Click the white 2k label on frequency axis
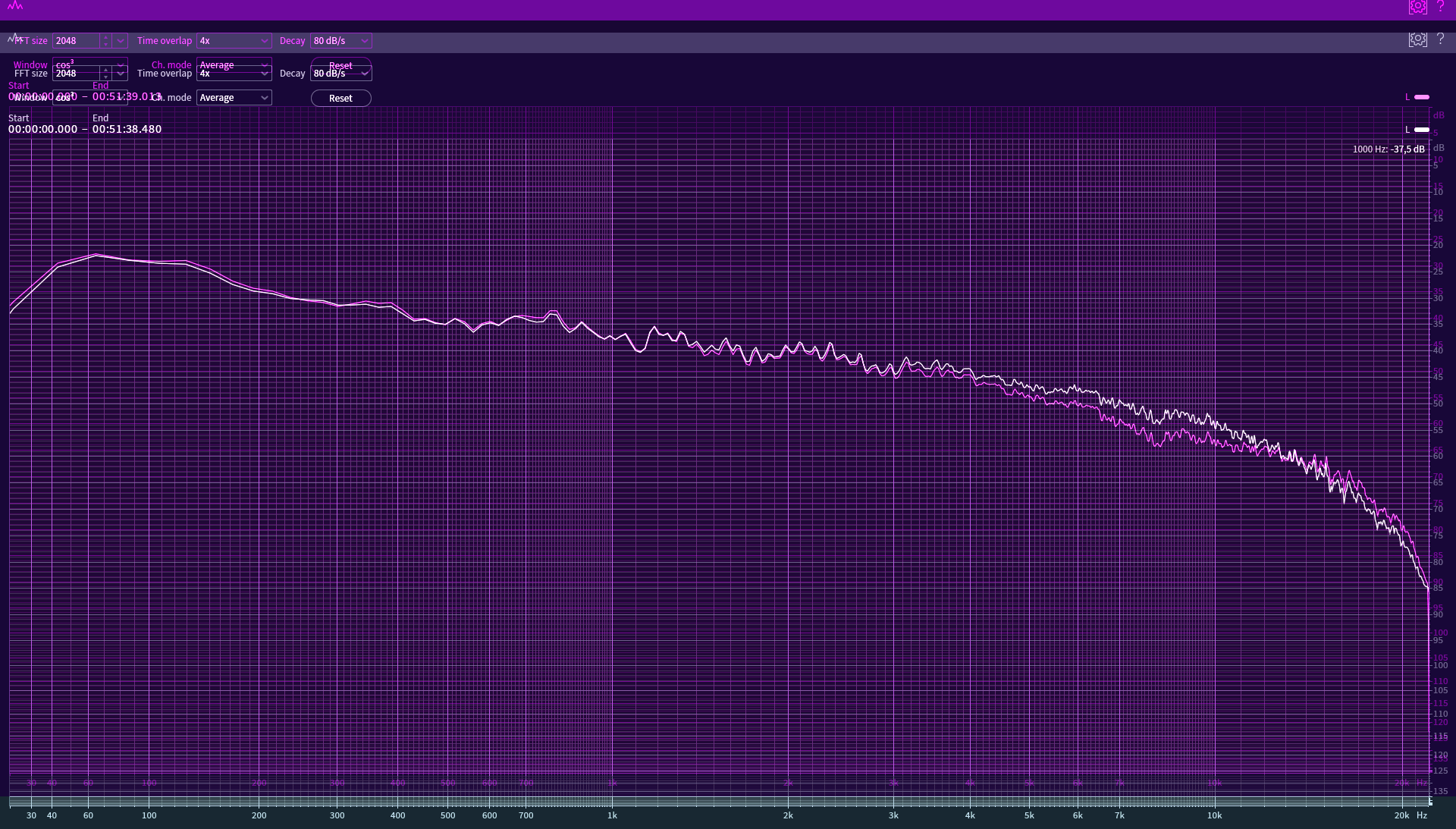 (x=788, y=815)
